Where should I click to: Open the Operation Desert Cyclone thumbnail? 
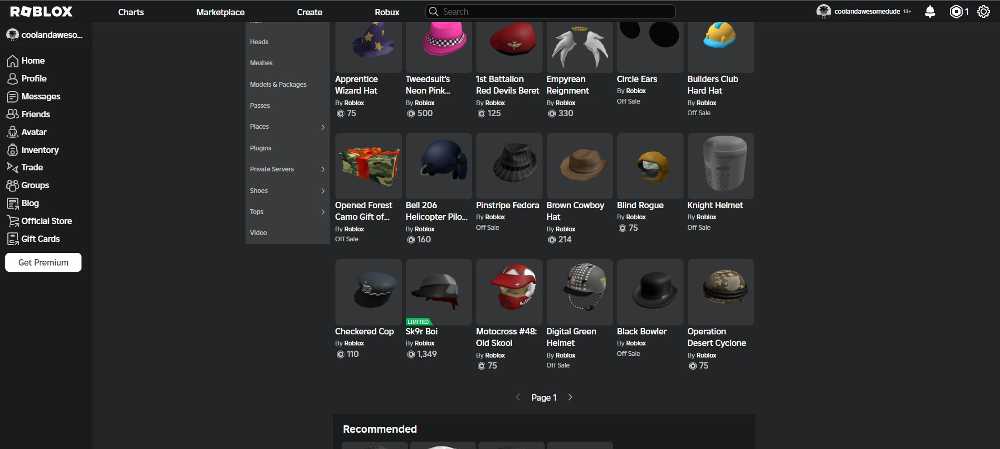tap(721, 292)
